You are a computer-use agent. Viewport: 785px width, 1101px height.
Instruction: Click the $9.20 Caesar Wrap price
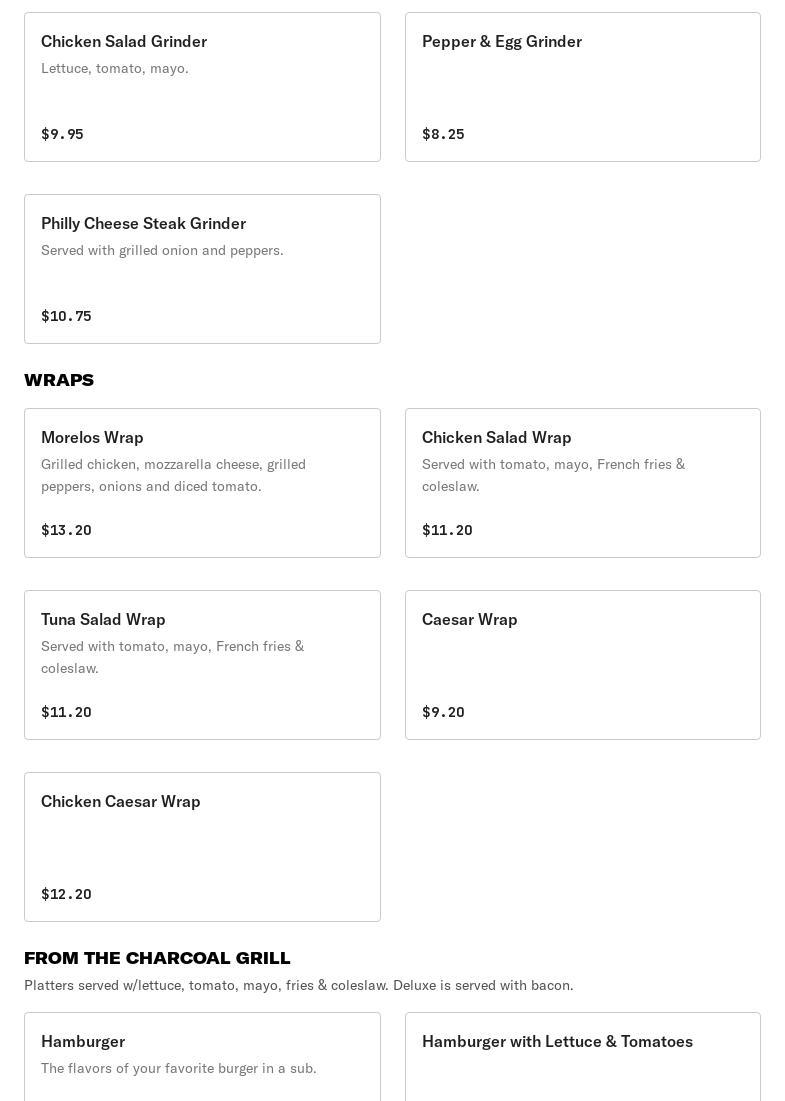(x=443, y=712)
